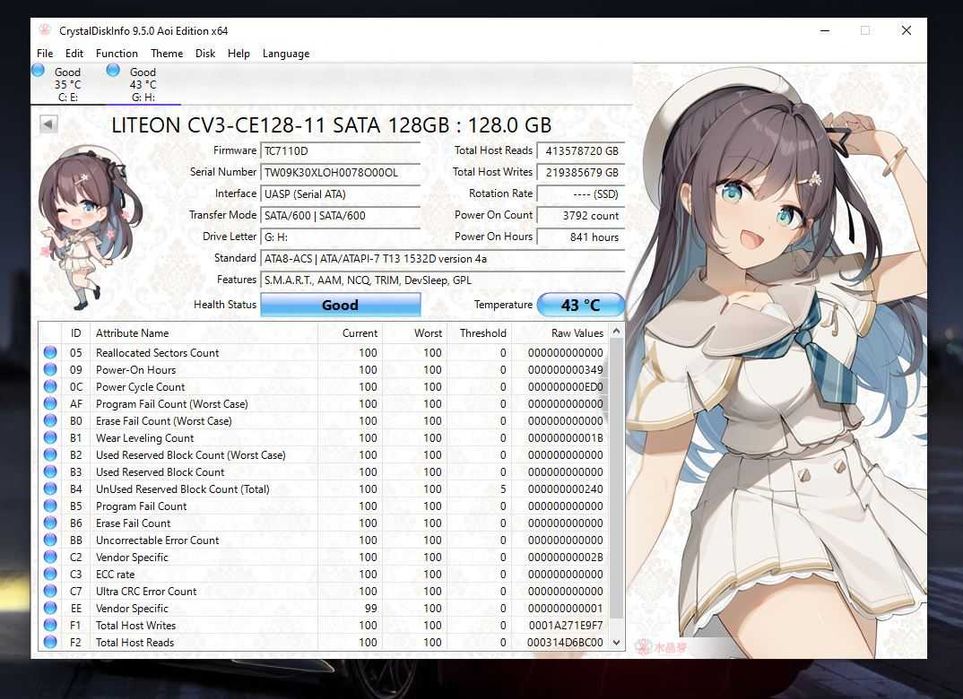The width and height of the screenshot is (963, 699).
Task: Open the Function menu
Action: click(x=117, y=53)
